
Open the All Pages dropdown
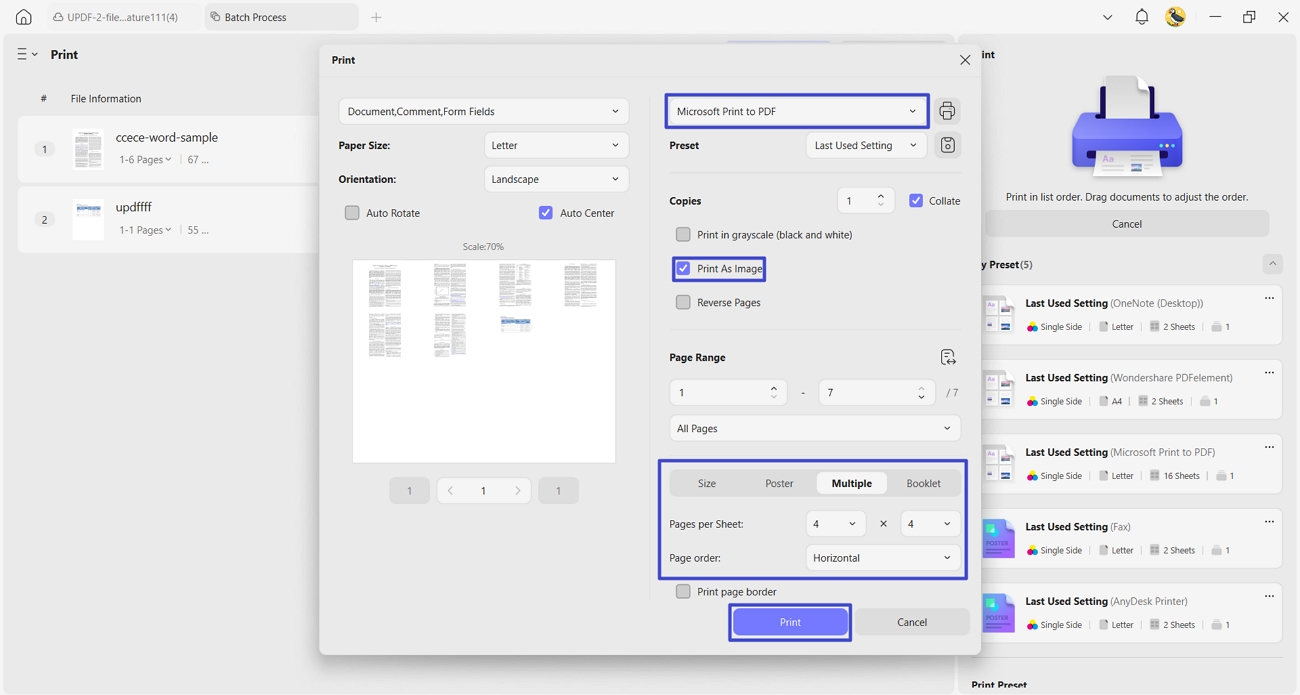click(x=815, y=428)
